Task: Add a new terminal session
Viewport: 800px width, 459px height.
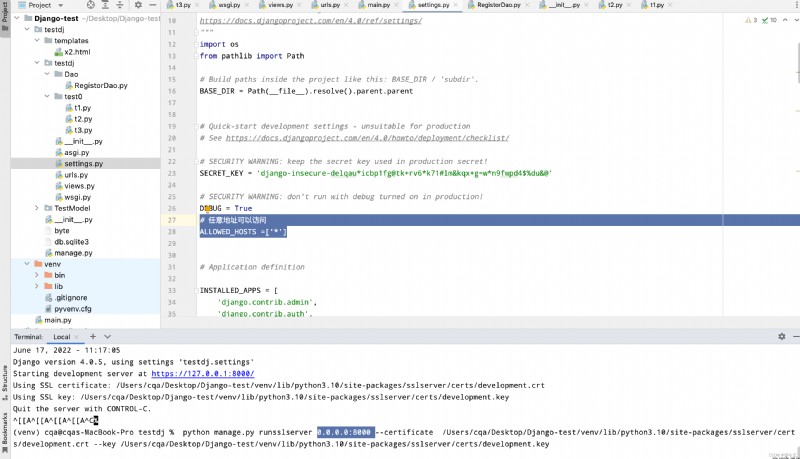Action: (x=93, y=337)
